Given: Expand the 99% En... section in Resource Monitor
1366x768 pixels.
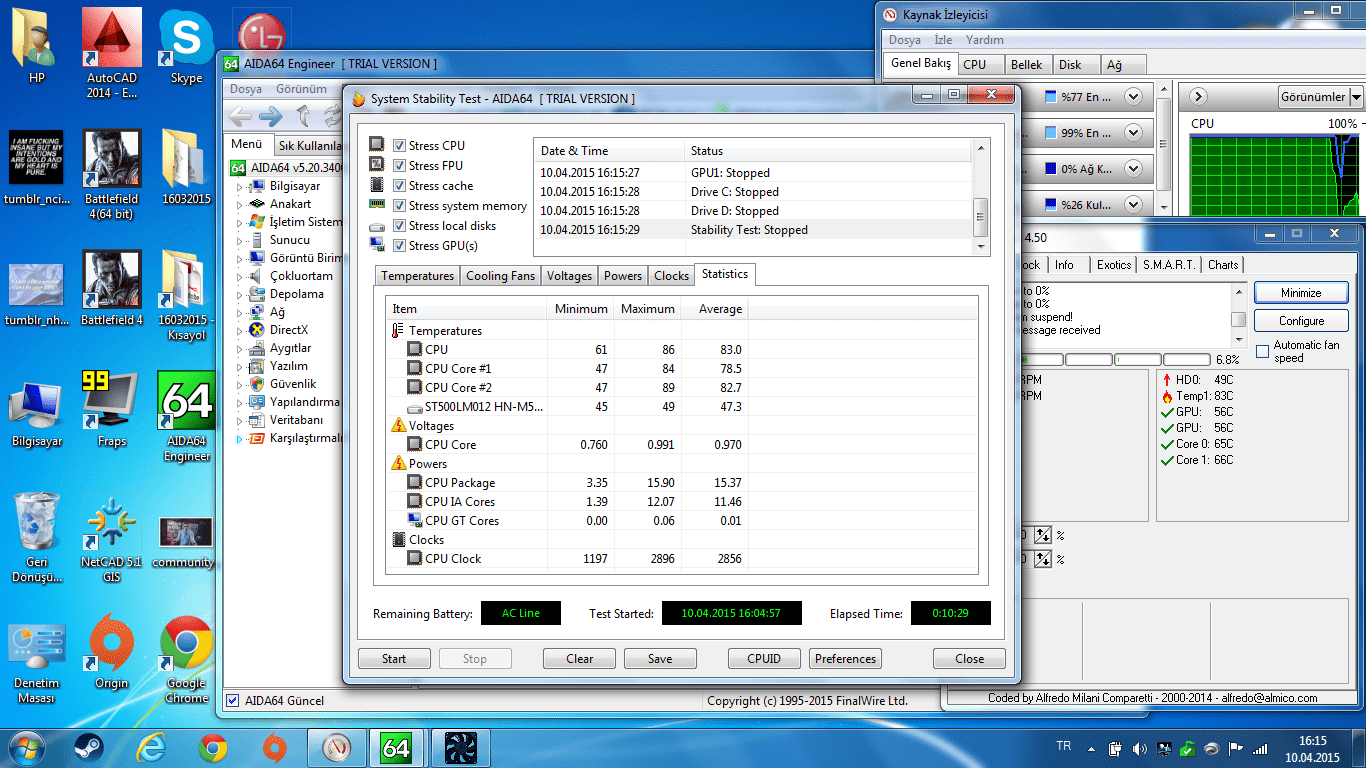Looking at the screenshot, I should [1133, 133].
